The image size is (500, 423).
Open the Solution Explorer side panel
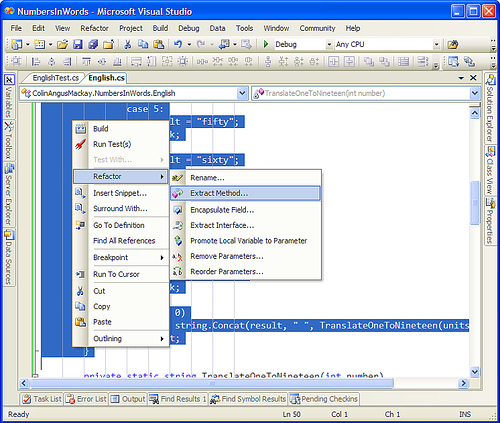coord(490,108)
